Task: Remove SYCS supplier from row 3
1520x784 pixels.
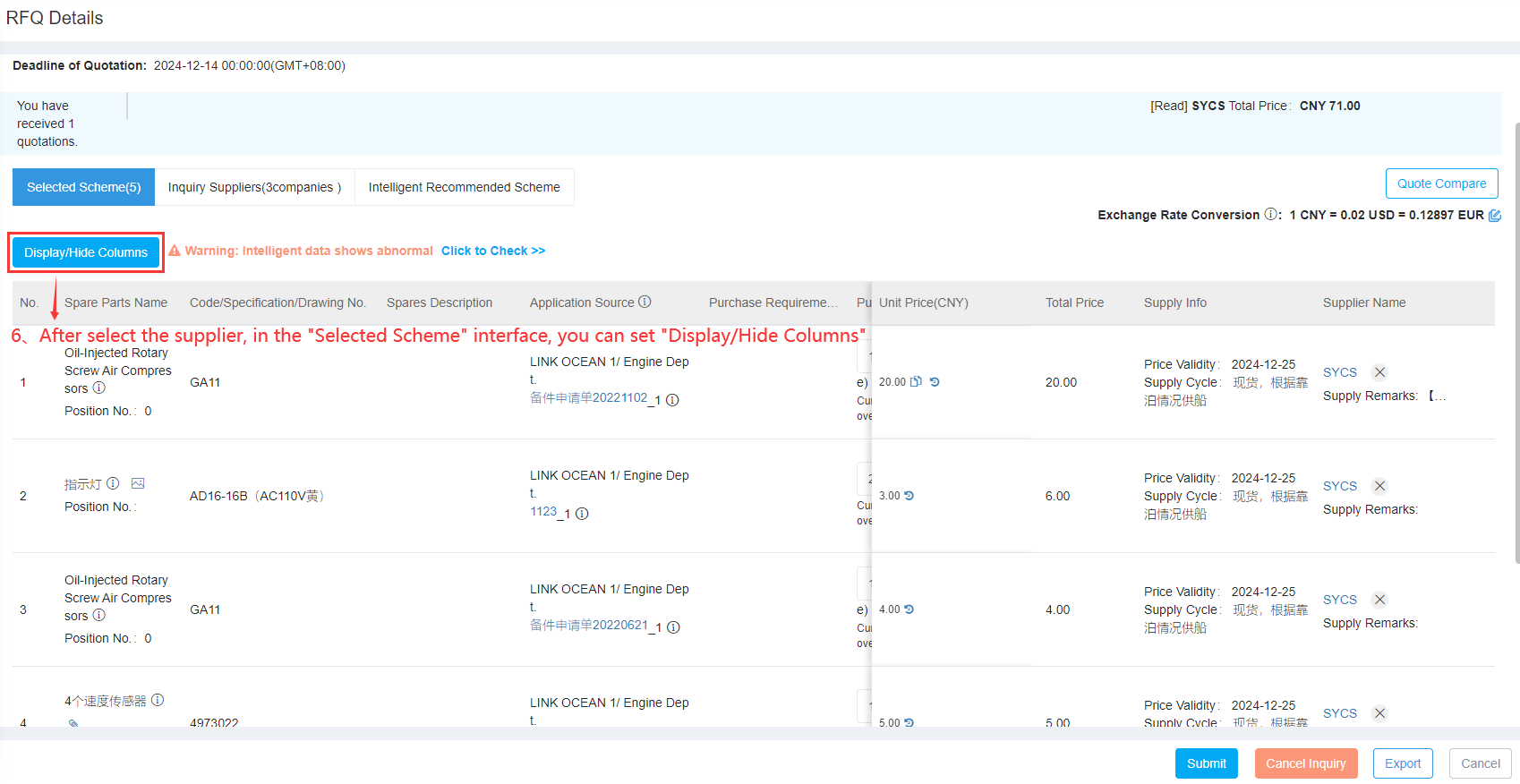Action: [x=1380, y=600]
